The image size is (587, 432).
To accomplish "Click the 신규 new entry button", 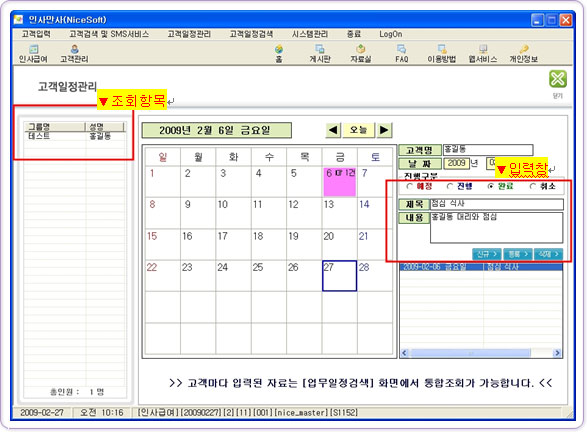I will coord(487,254).
